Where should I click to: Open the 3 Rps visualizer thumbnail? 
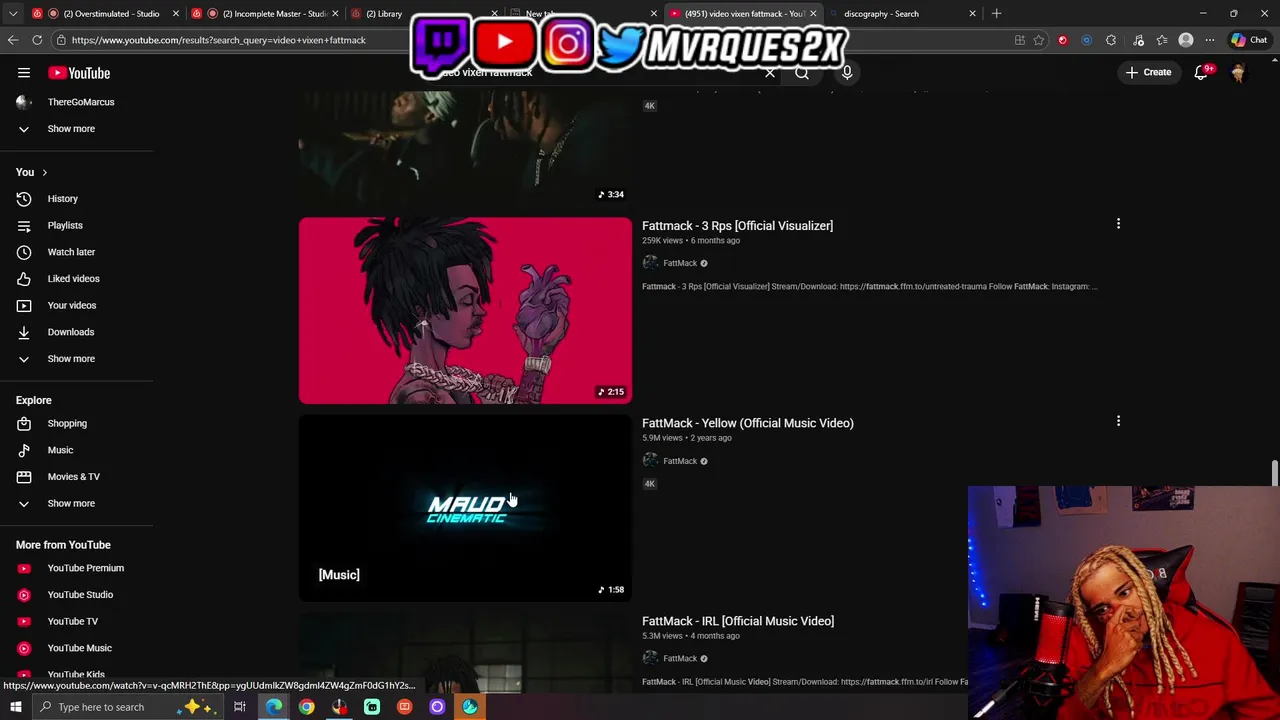[465, 311]
